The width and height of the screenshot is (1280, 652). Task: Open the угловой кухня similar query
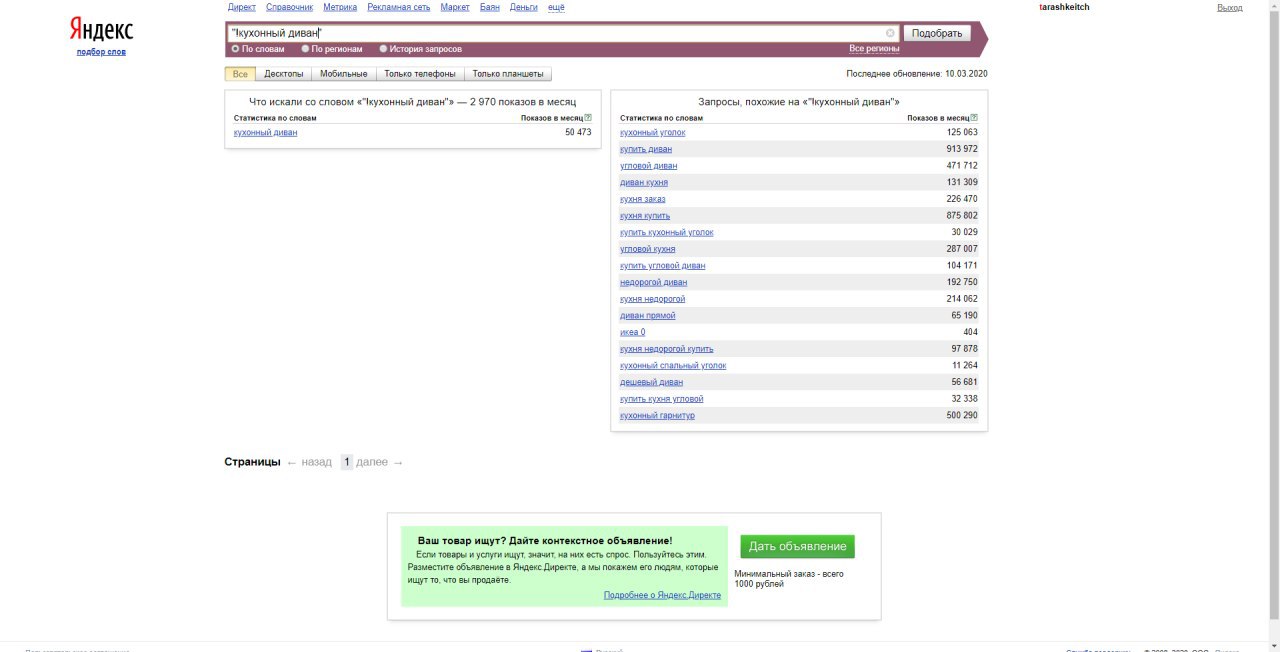click(x=648, y=249)
